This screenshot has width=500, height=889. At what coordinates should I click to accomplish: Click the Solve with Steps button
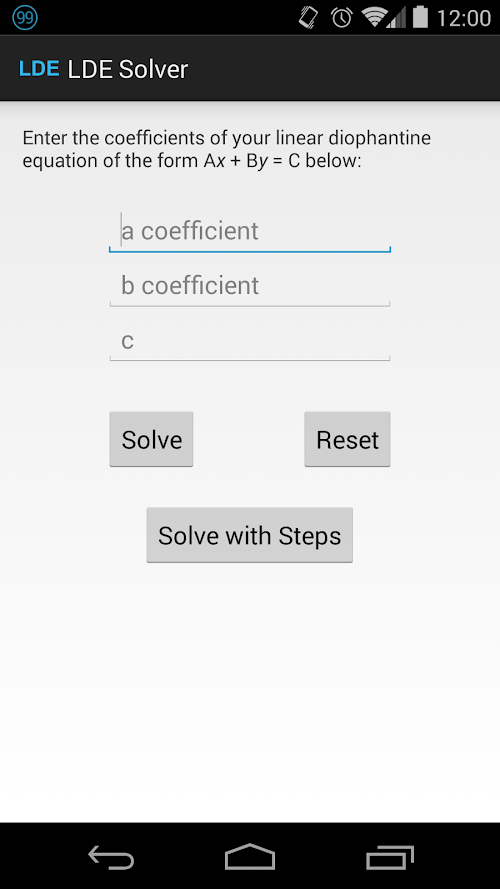click(249, 535)
